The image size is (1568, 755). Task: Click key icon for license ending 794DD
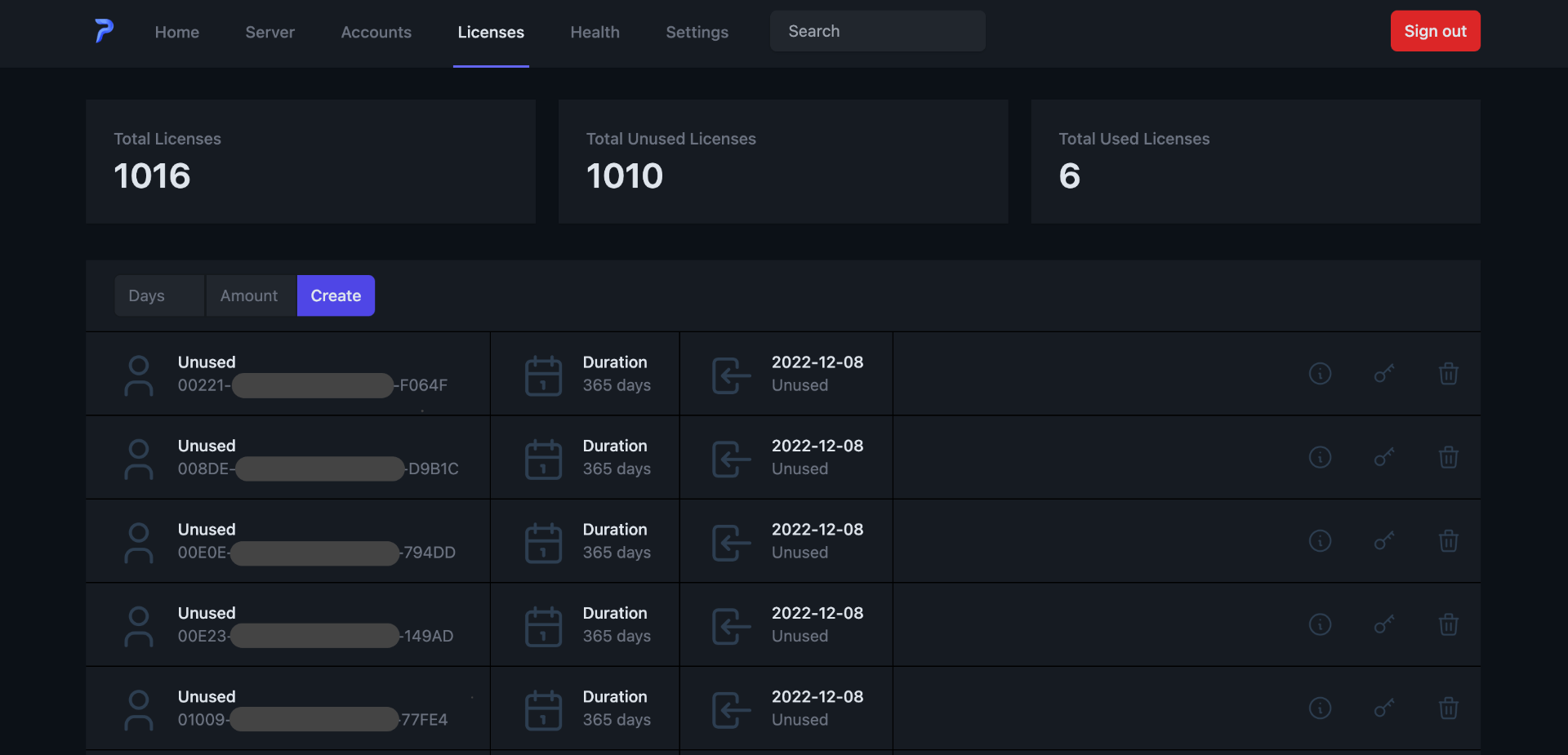point(1384,541)
